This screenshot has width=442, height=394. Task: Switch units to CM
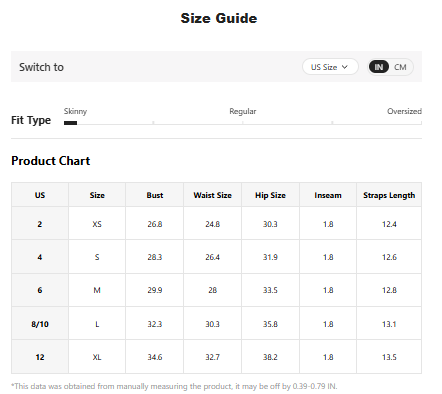click(400, 67)
